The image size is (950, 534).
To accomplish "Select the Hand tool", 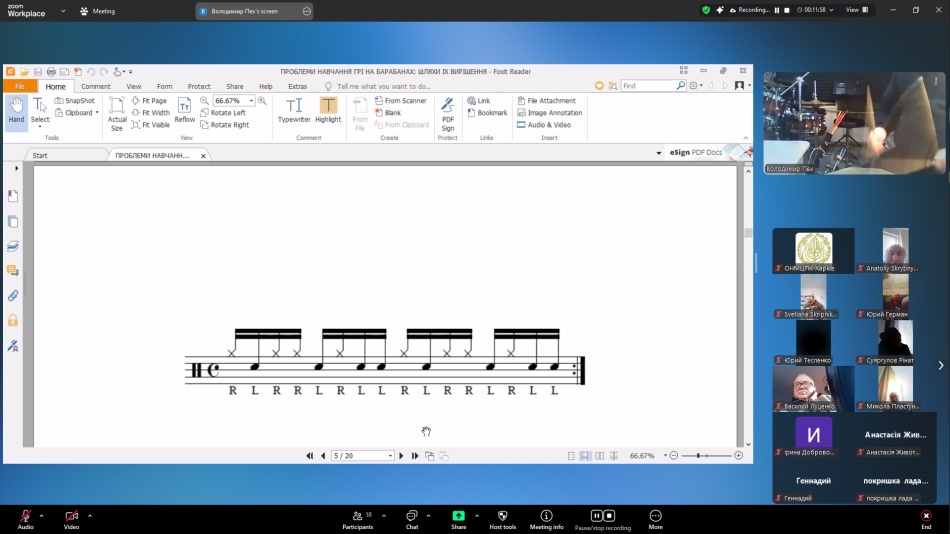I will (16, 109).
